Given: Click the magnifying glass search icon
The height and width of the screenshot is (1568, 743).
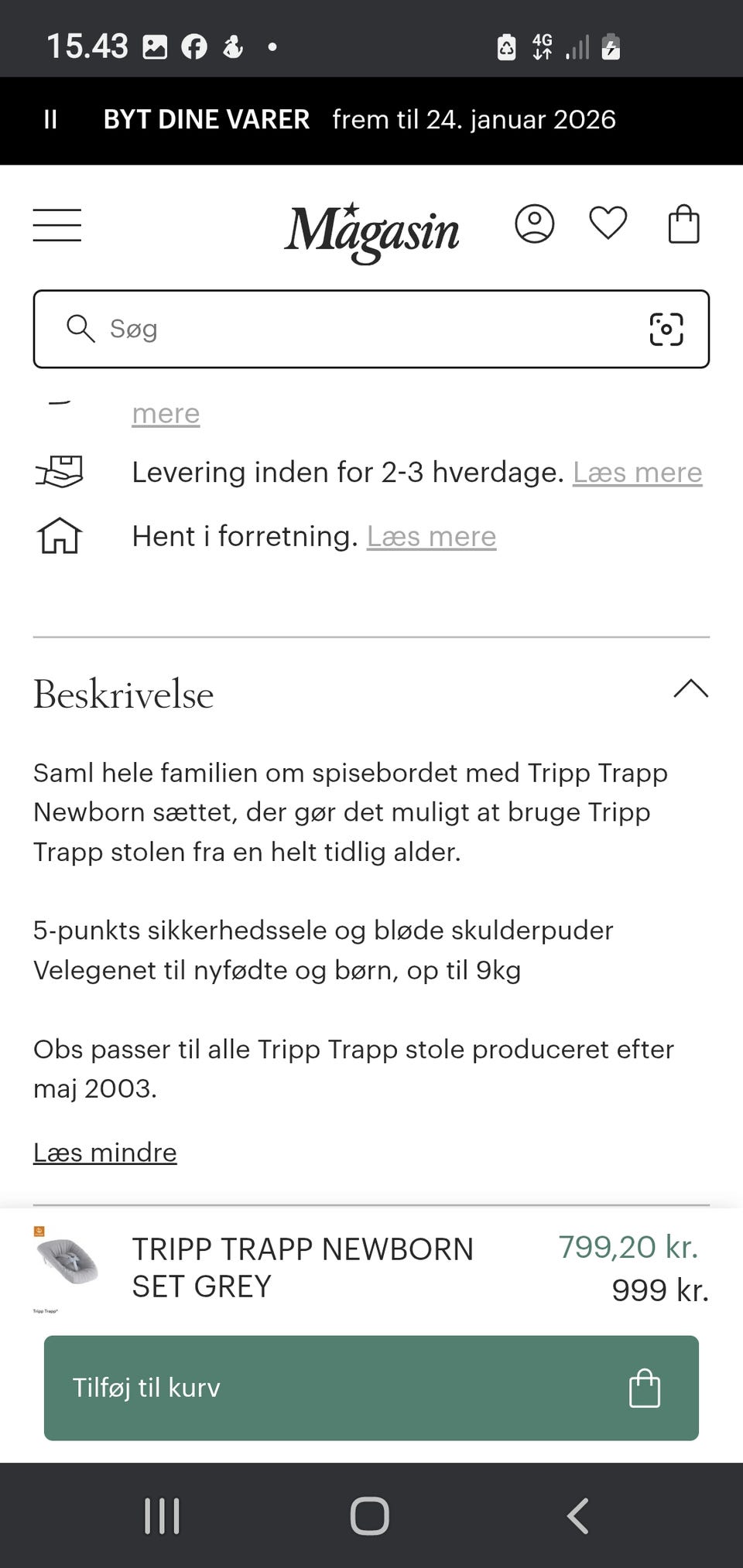Looking at the screenshot, I should click(x=80, y=329).
